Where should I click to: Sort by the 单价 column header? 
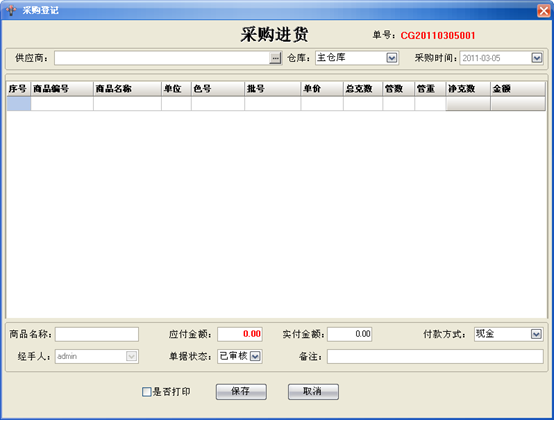point(322,89)
